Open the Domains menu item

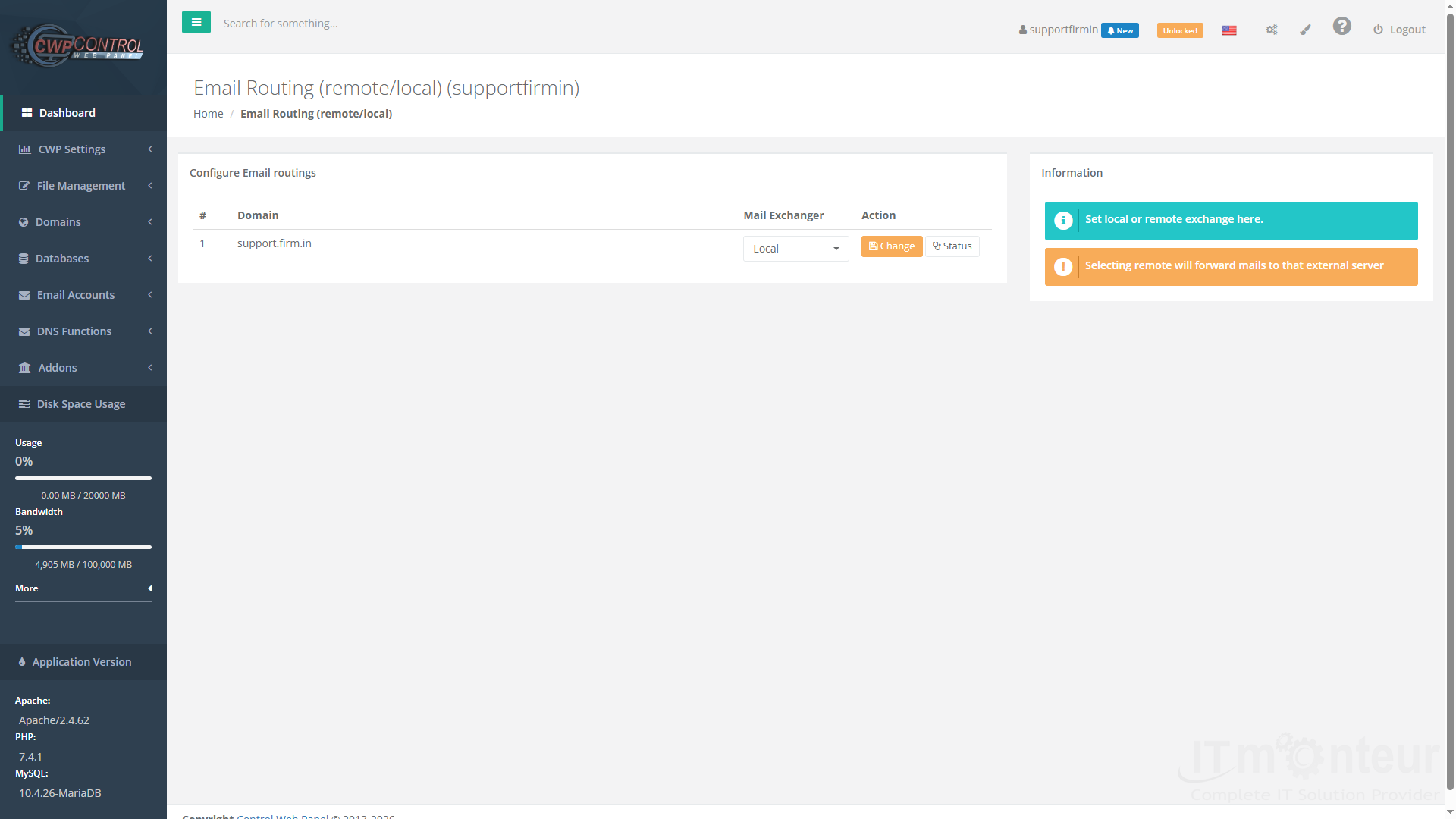(x=83, y=222)
